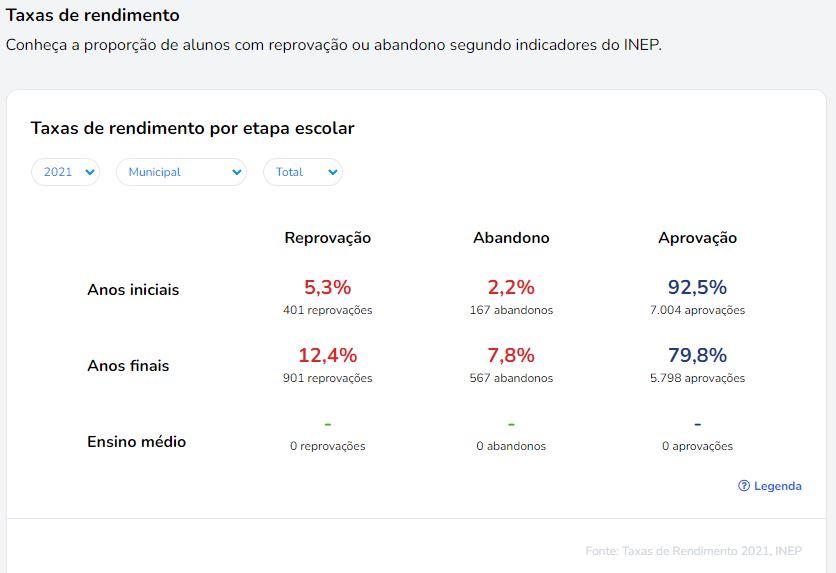
Task: Click the question mark legend icon
Action: pos(744,486)
